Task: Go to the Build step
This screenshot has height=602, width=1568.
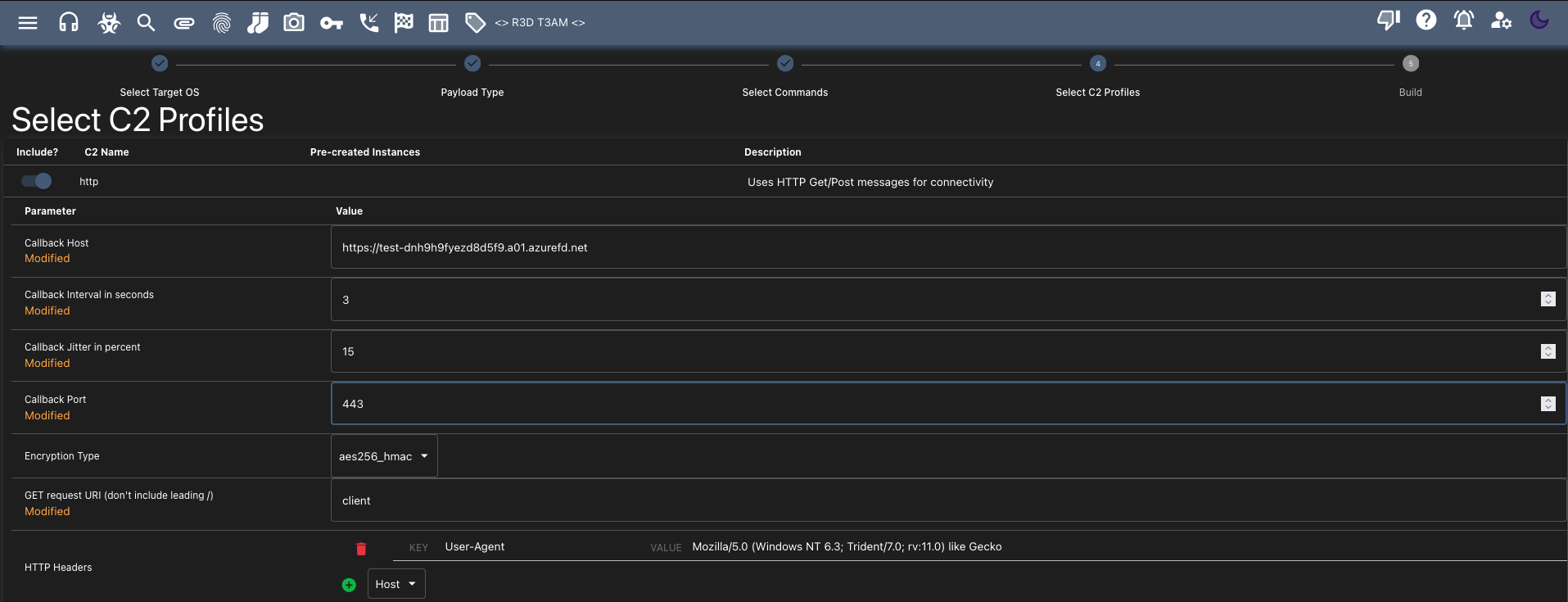Action: tap(1410, 76)
